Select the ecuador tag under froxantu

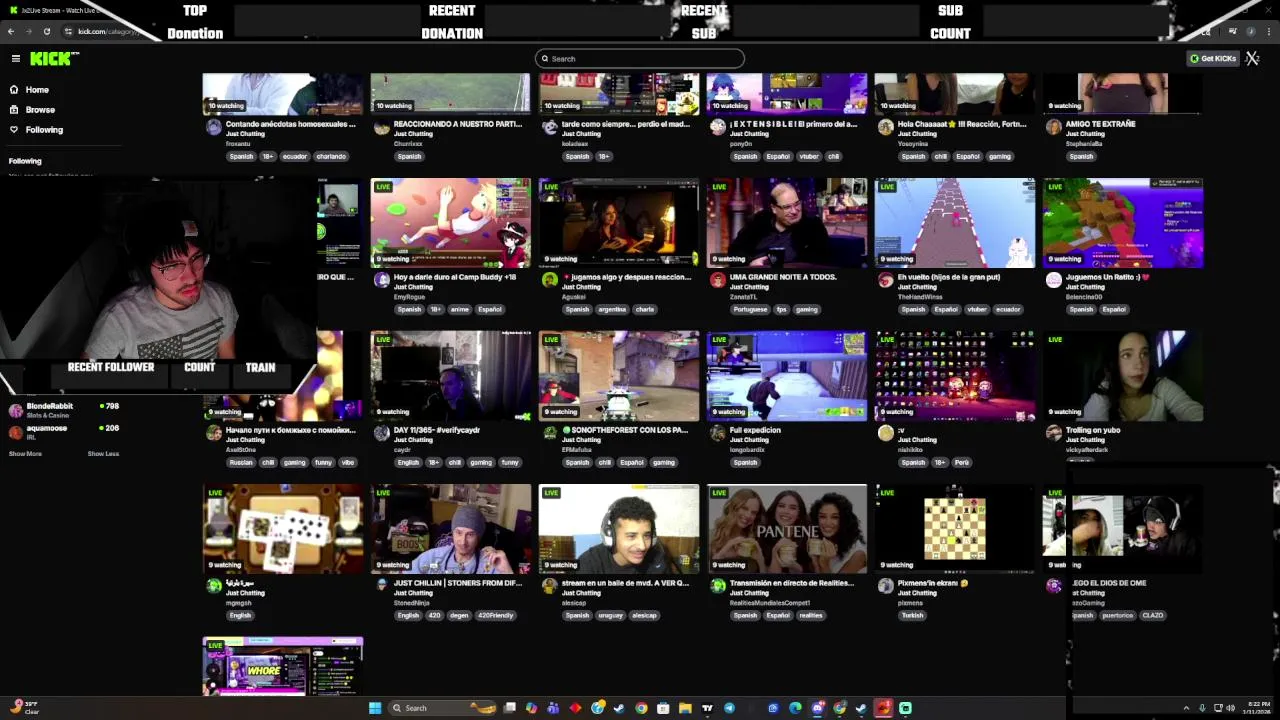click(295, 157)
